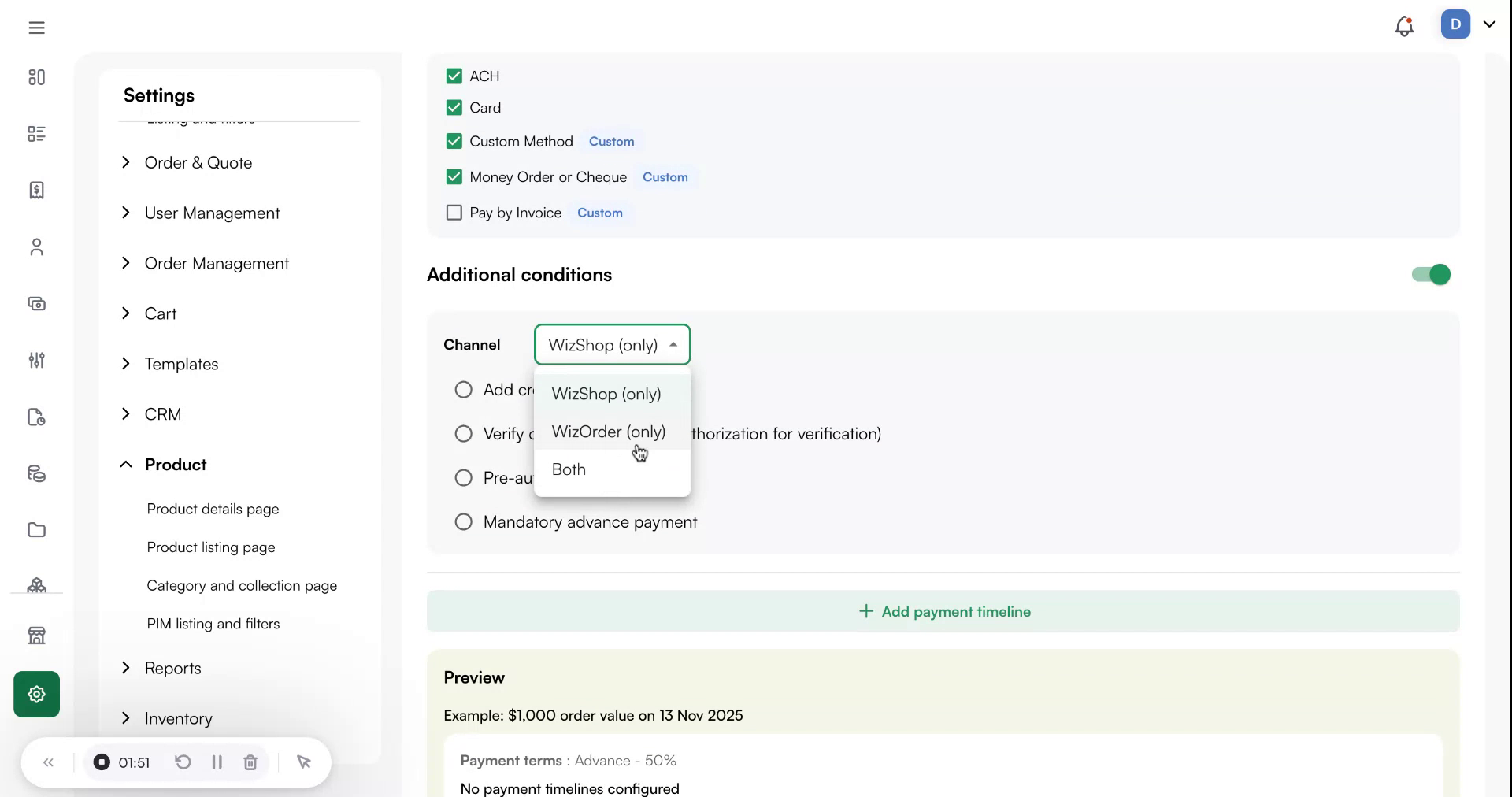1512x797 pixels.
Task: Click the user profile icon in sidebar
Action: click(x=36, y=247)
